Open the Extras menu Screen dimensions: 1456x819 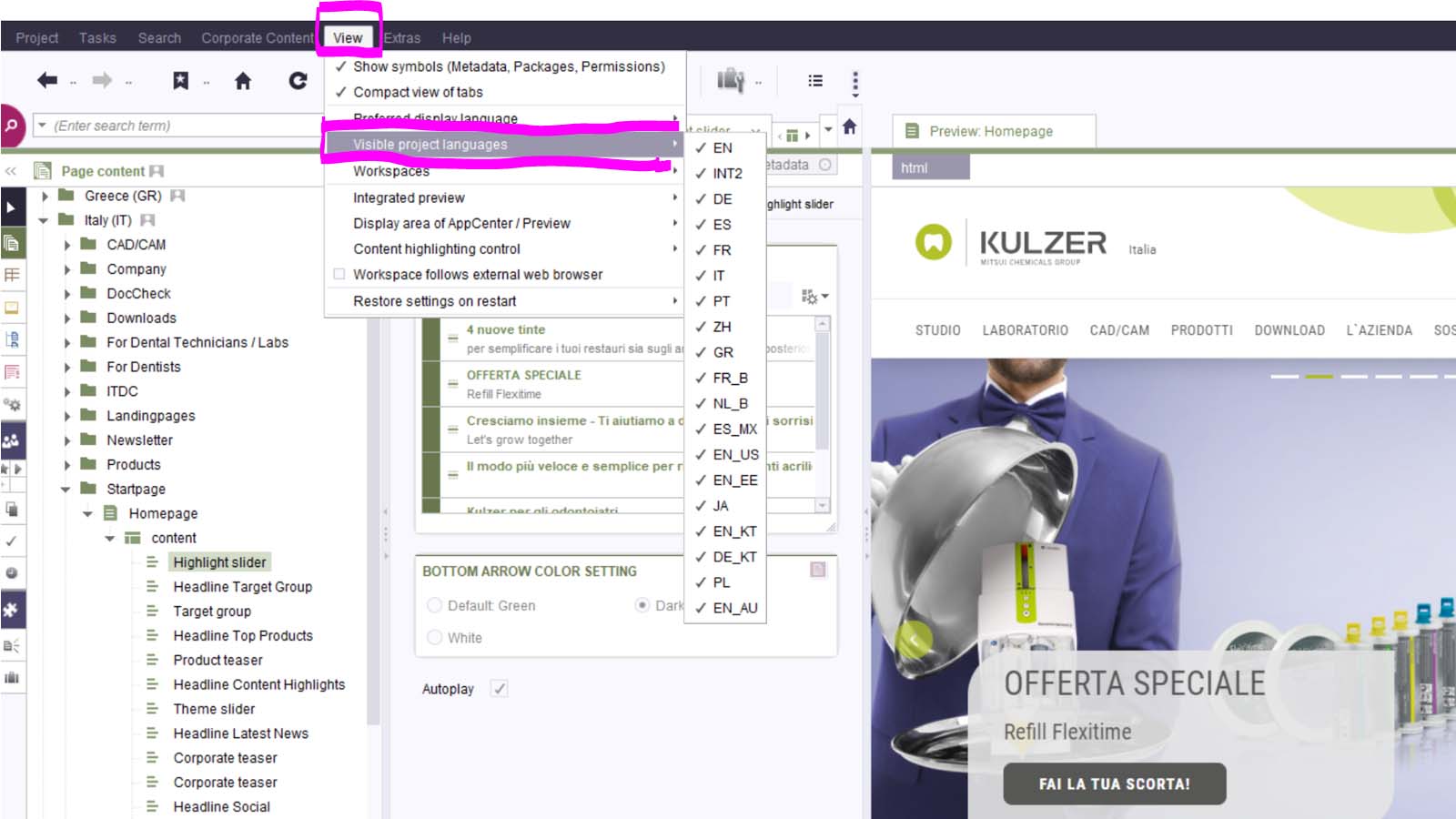(401, 38)
